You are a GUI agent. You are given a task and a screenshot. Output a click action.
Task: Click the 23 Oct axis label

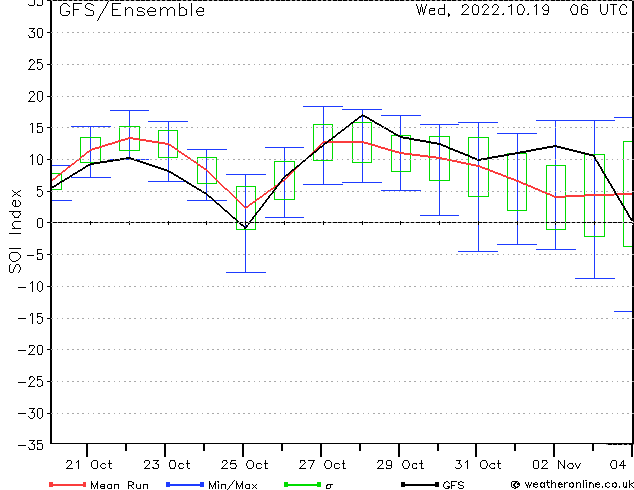point(167,465)
